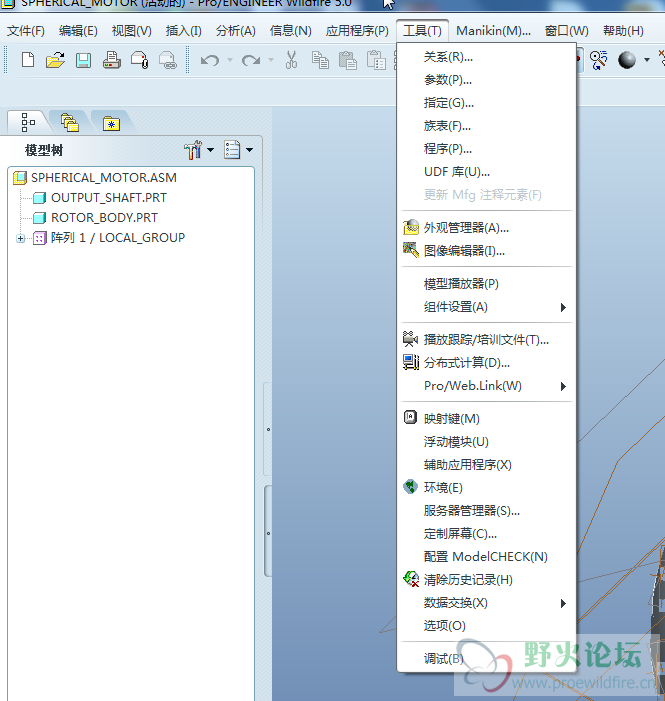Choose 服务器管理器(S)... entry

[487, 511]
